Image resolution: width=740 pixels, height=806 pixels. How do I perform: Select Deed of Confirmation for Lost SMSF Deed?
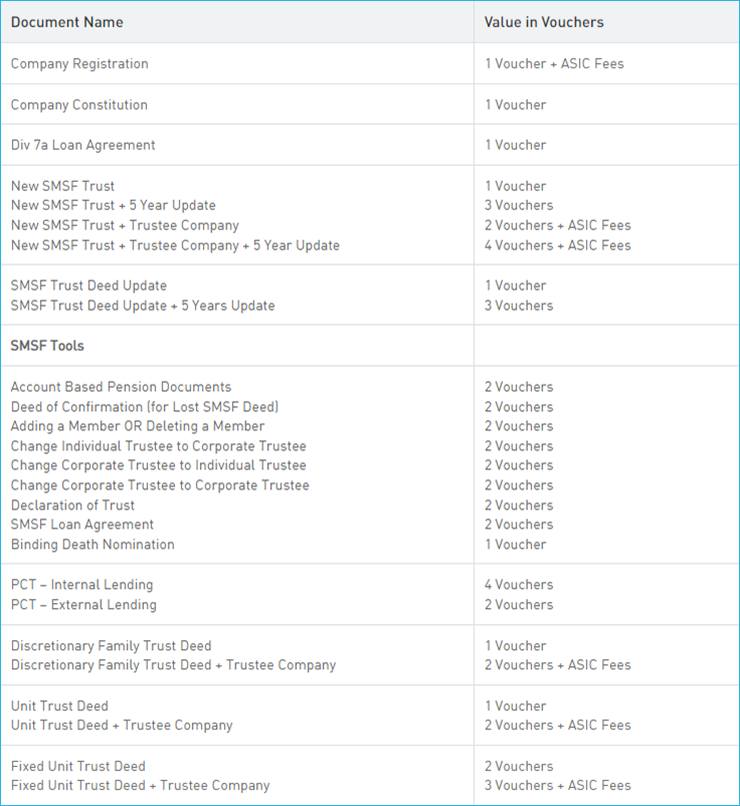(144, 407)
